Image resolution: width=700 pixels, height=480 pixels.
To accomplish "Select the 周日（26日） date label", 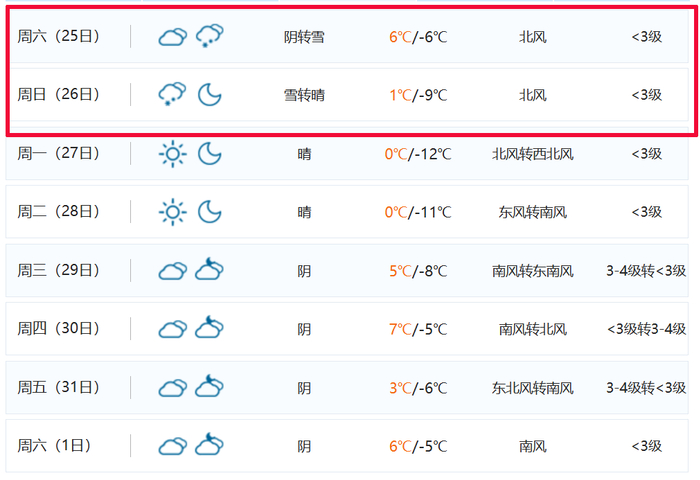I will (59, 95).
